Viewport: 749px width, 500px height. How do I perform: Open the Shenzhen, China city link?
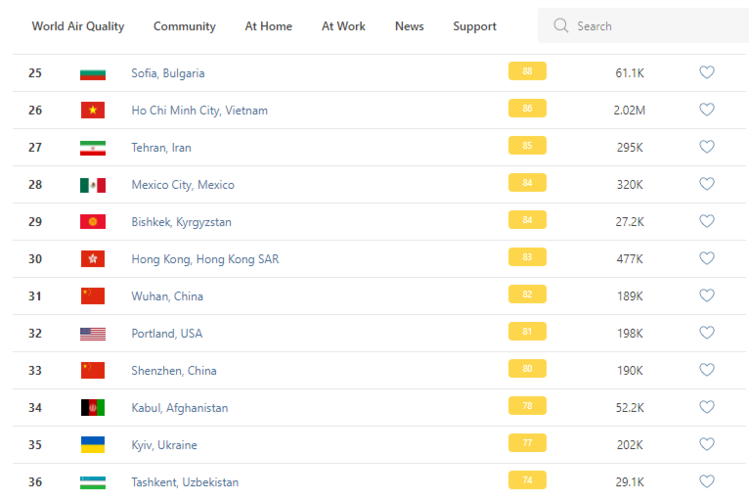(x=174, y=371)
